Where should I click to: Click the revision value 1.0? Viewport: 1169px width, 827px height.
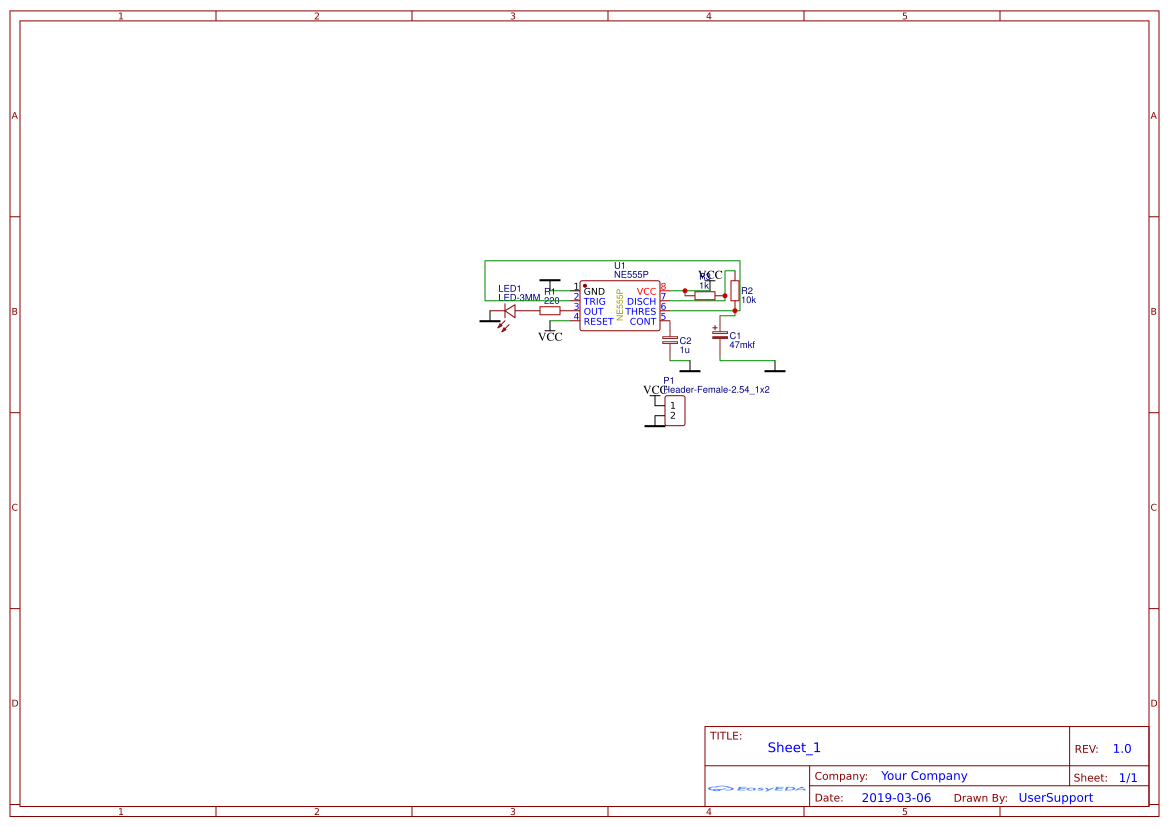coord(1122,749)
